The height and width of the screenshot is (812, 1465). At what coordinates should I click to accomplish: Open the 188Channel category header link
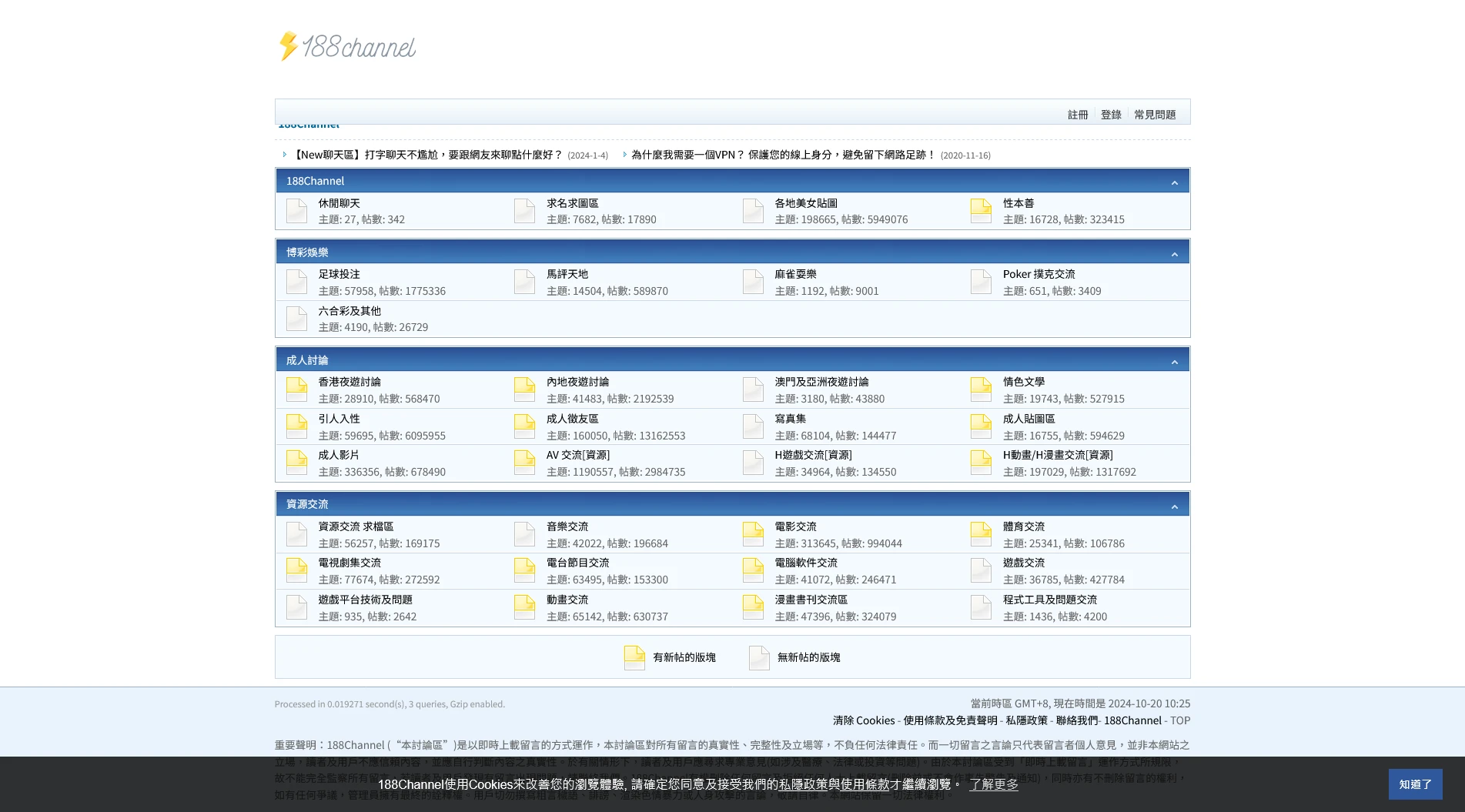pyautogui.click(x=315, y=181)
